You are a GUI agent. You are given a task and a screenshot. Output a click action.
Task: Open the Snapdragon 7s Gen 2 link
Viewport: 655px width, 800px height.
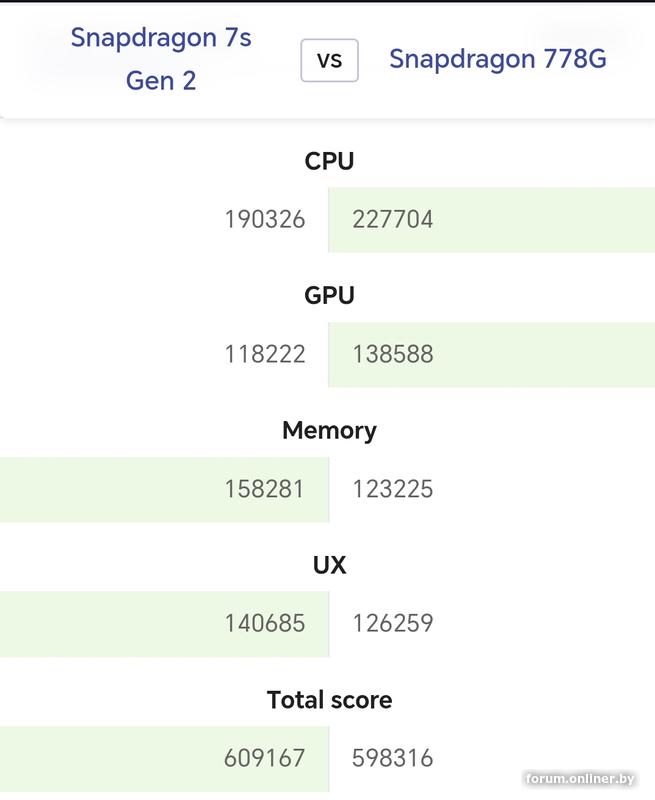point(161,59)
